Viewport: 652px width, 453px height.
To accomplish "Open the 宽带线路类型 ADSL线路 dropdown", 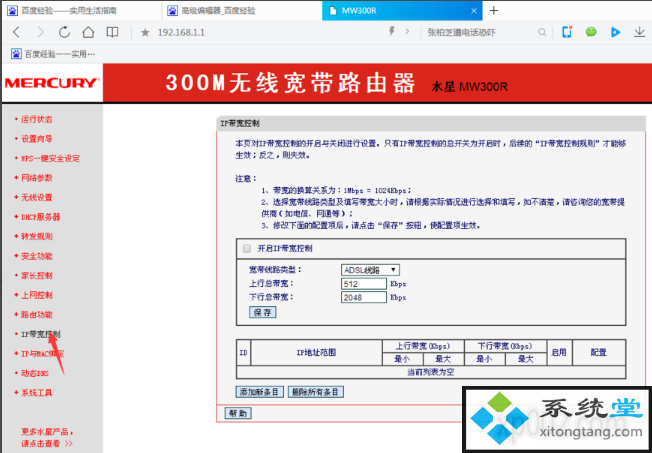I will coord(370,270).
